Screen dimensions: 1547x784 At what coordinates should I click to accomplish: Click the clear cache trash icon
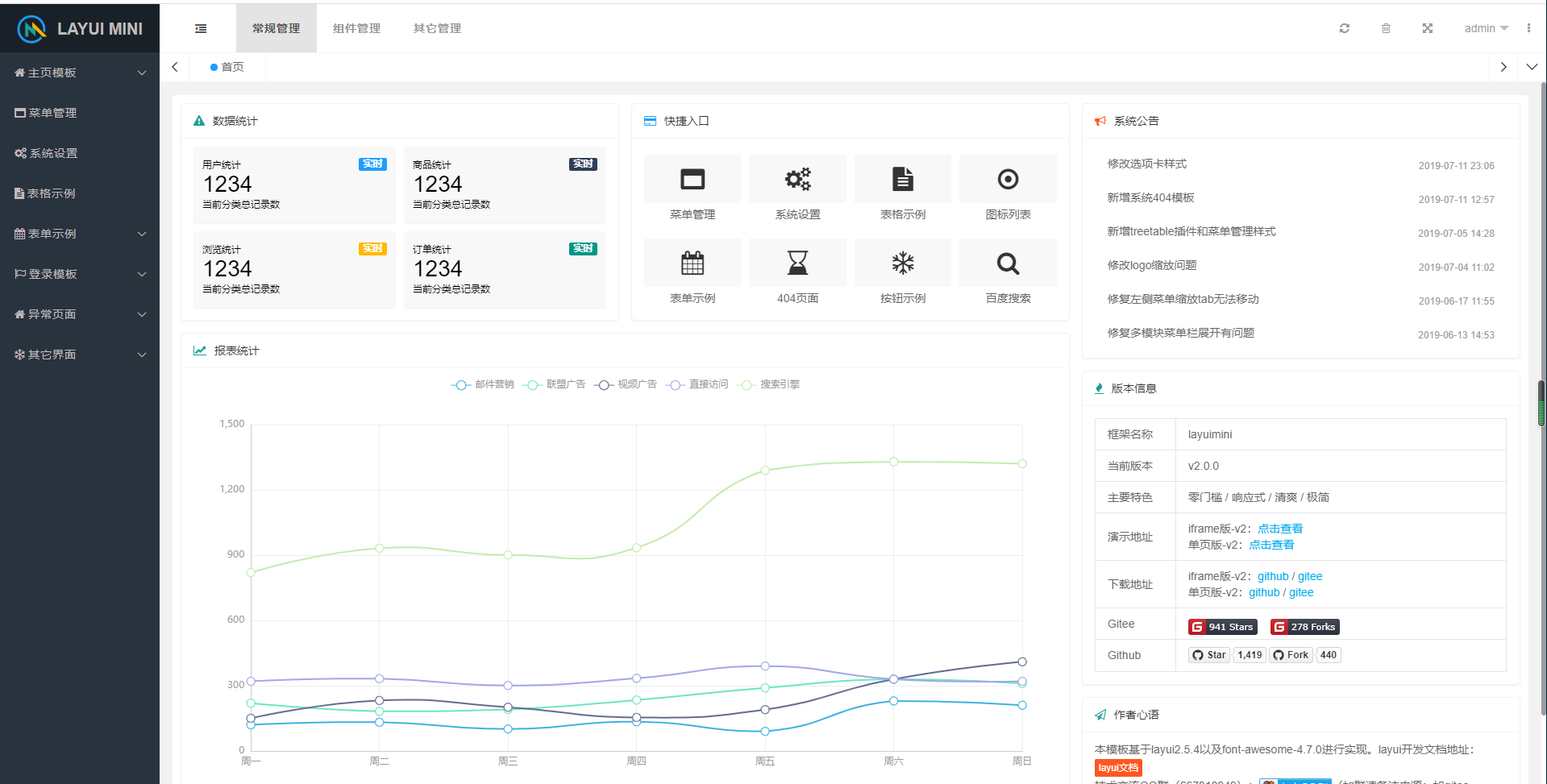(x=1386, y=27)
